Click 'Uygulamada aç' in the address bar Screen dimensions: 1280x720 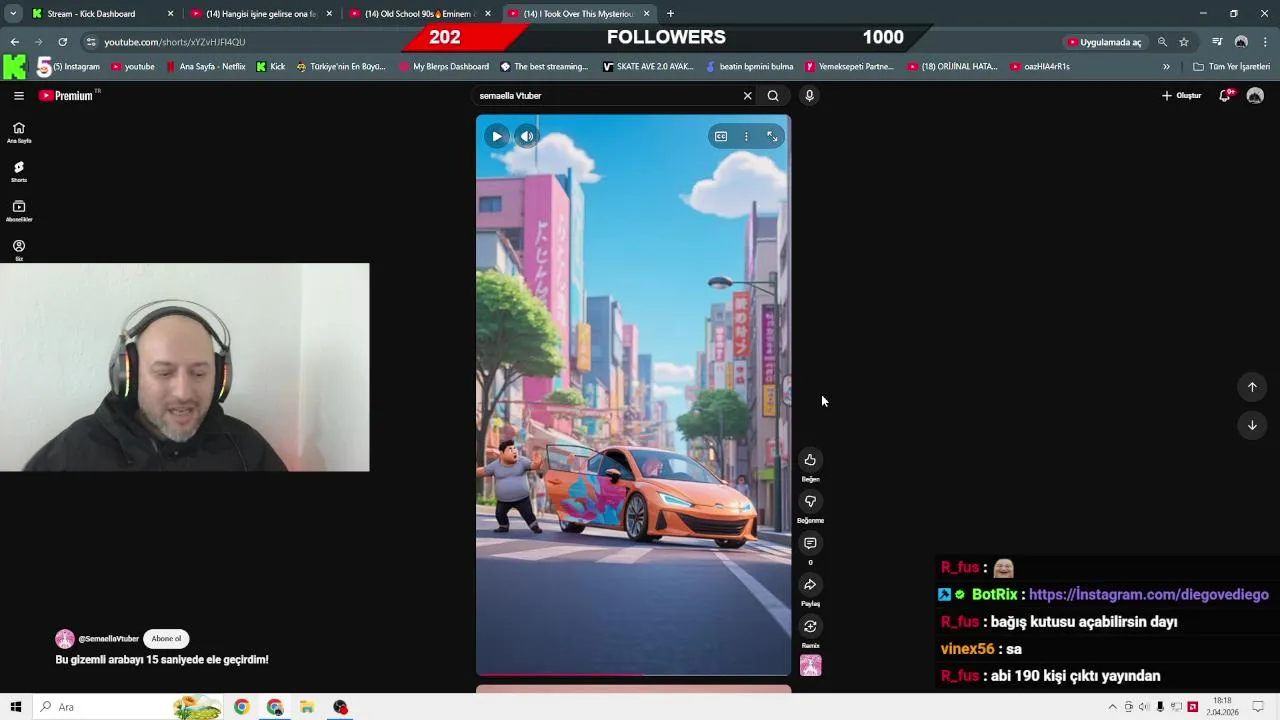pyautogui.click(x=1104, y=42)
